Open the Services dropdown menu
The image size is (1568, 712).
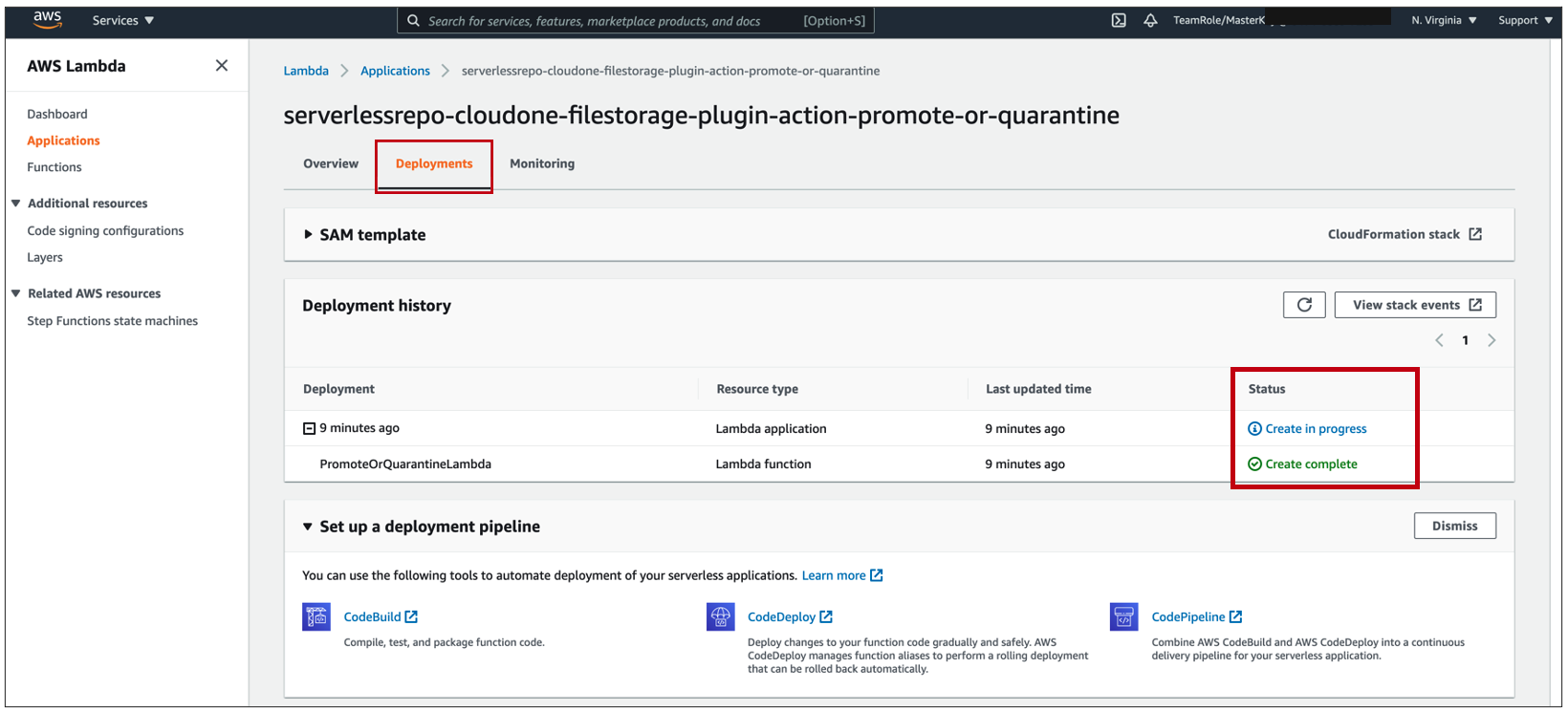[x=123, y=20]
